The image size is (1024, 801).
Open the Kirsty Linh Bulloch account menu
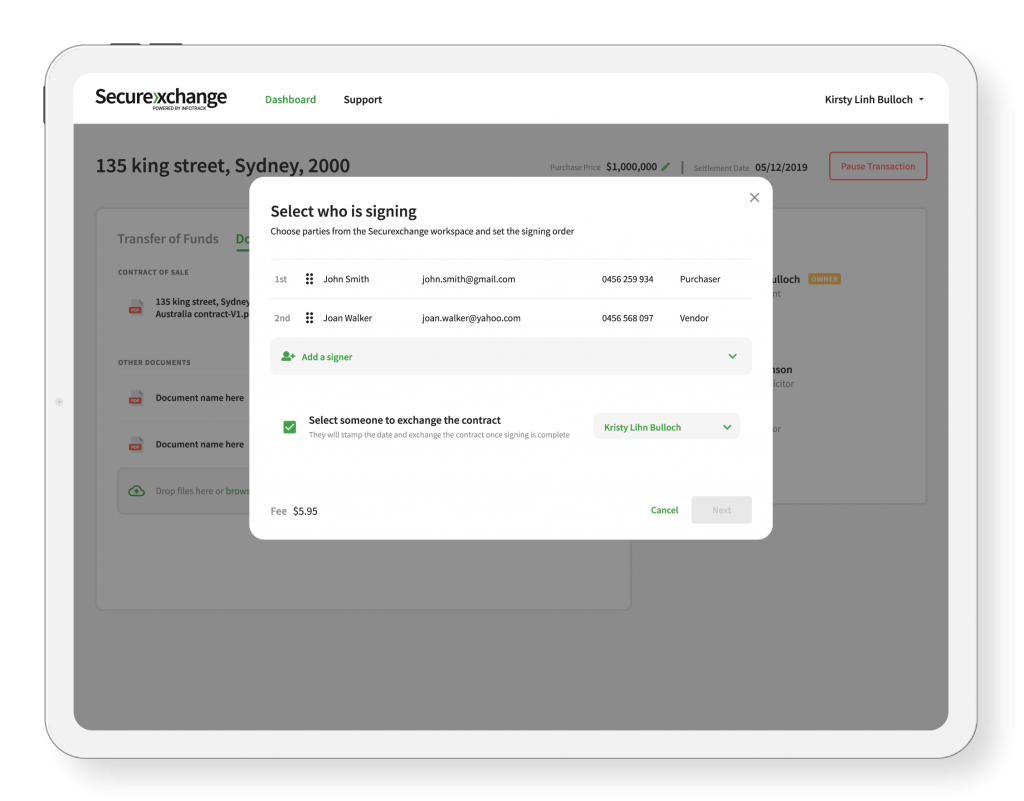[874, 100]
